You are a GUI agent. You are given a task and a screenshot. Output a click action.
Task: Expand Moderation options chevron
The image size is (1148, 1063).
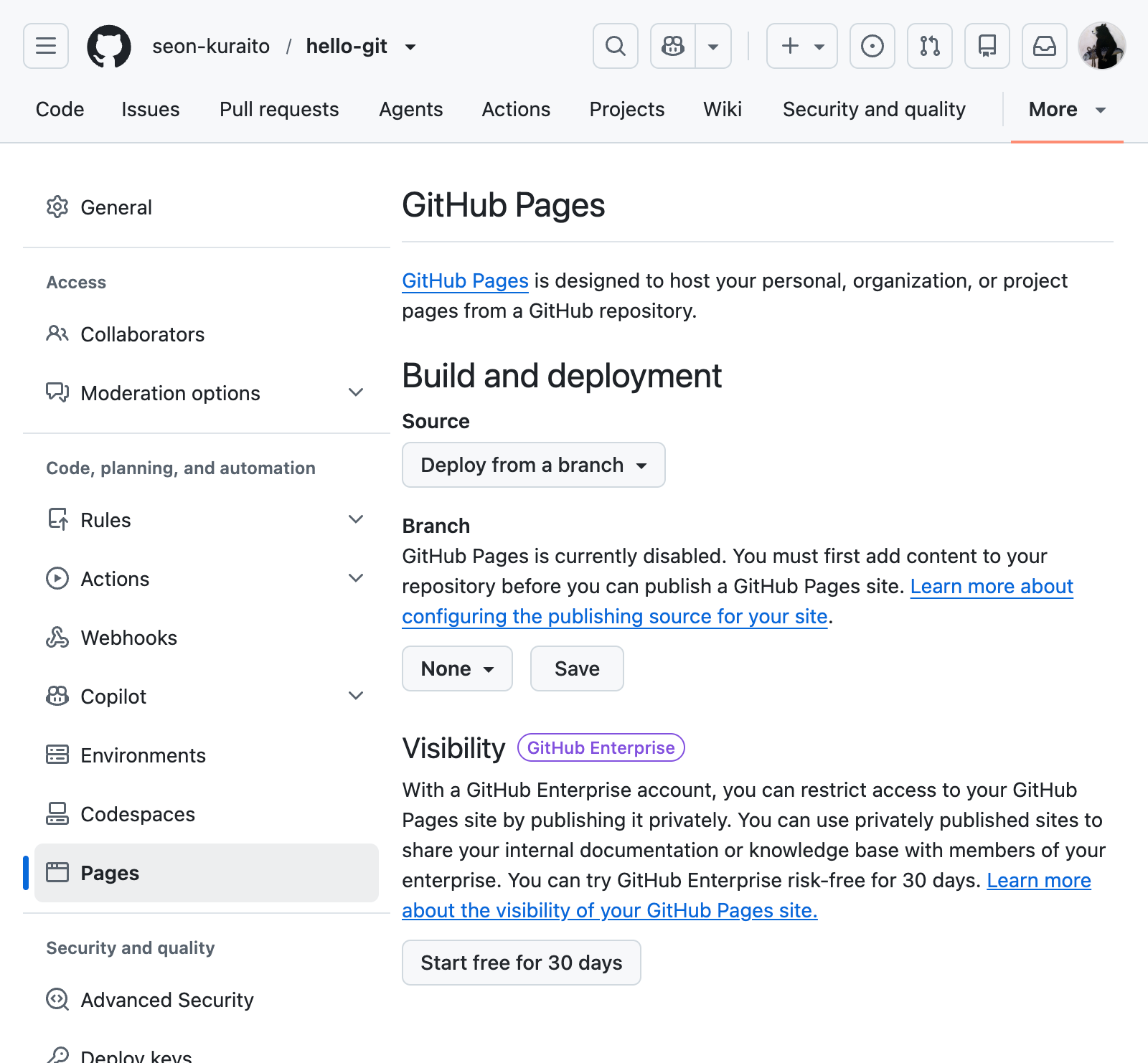point(356,393)
